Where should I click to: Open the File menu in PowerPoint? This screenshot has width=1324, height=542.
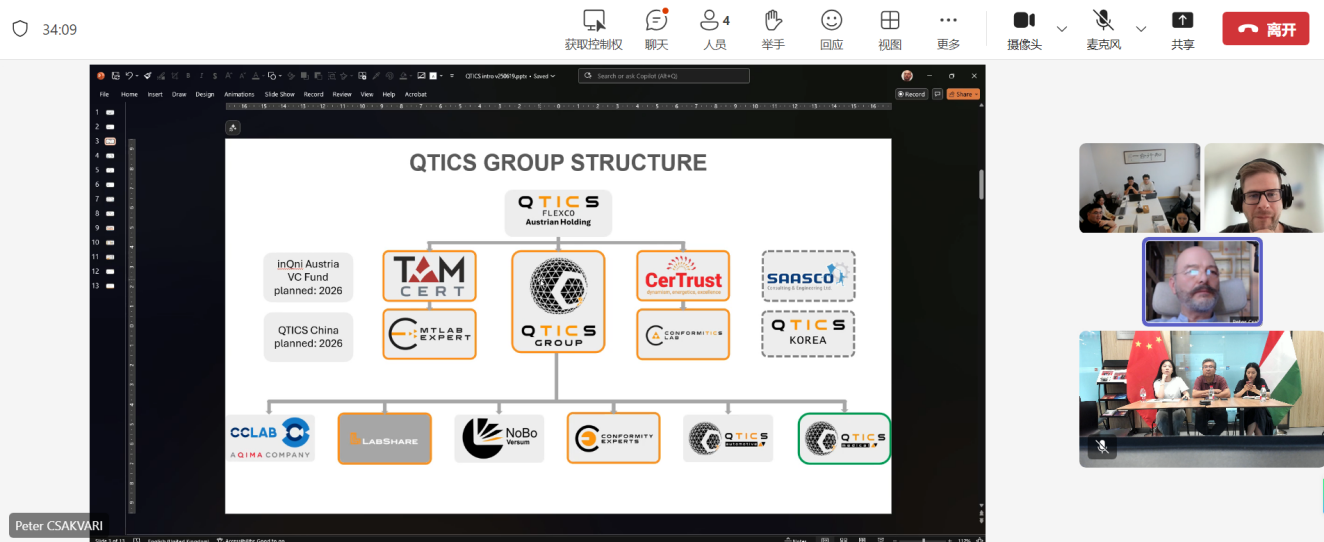click(x=104, y=94)
